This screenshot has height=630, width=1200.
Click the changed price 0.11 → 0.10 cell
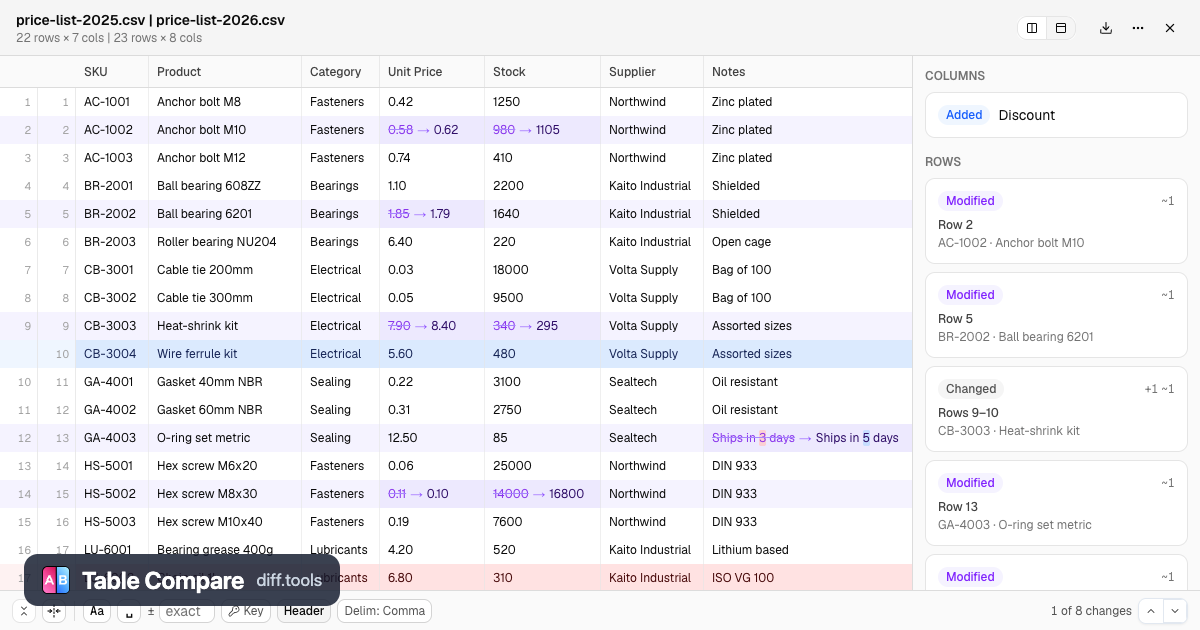click(x=432, y=494)
